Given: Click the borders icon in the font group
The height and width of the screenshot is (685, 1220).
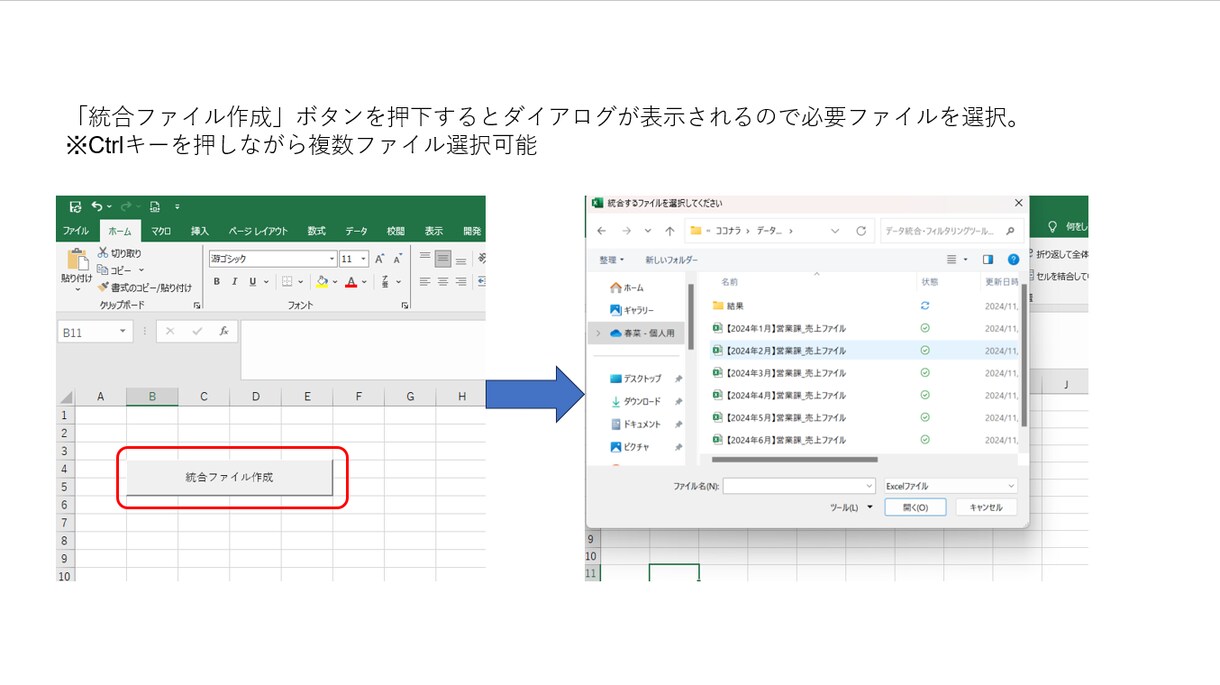Looking at the screenshot, I should point(287,282).
